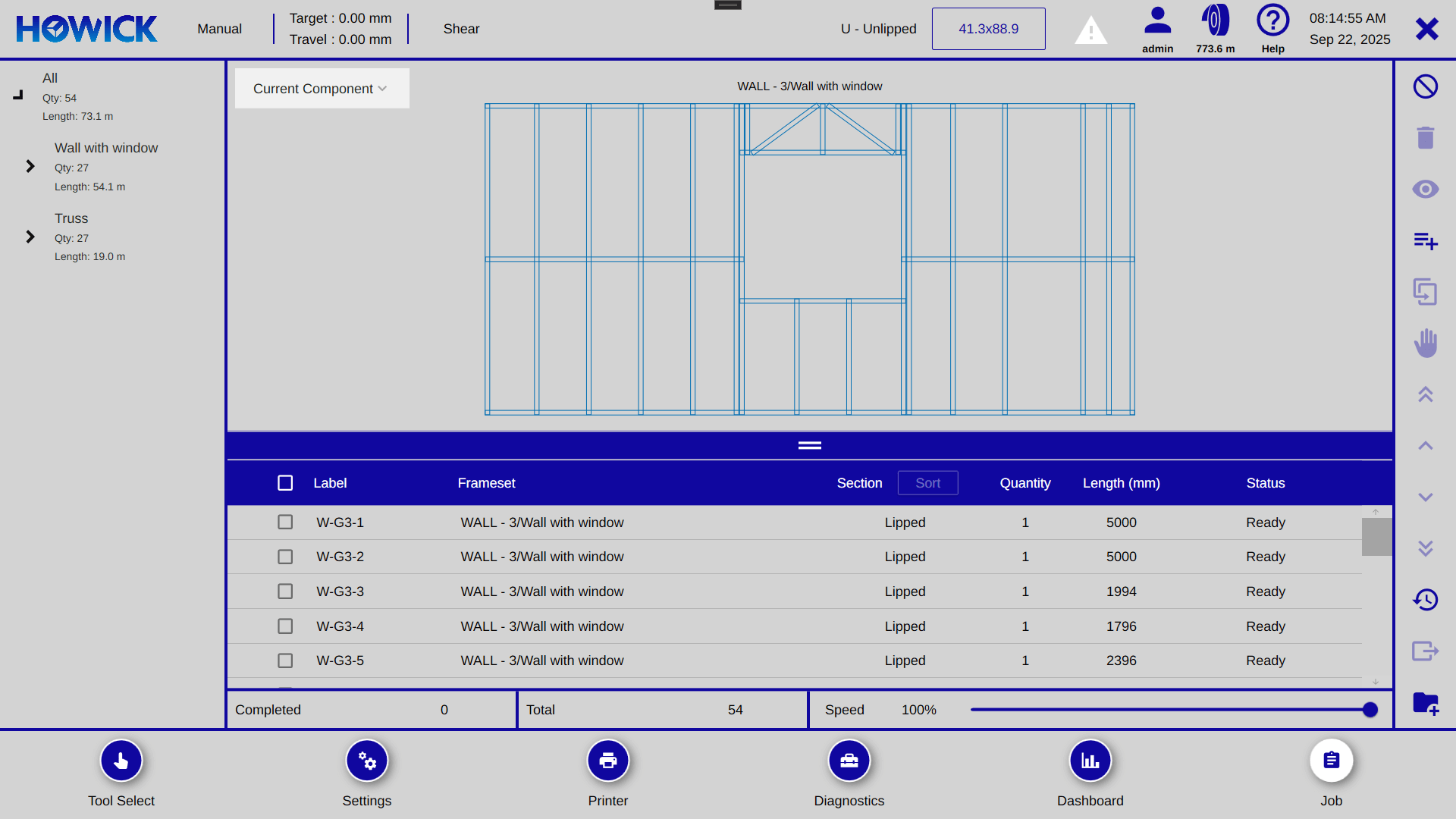
Task: Click the scrollbar thumb of the parts table
Action: pyautogui.click(x=1376, y=536)
